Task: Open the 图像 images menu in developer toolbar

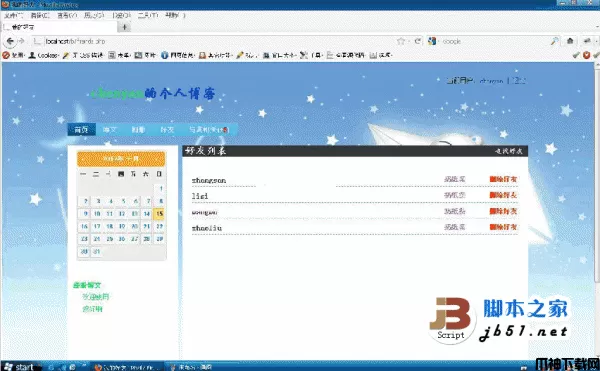Action: point(146,55)
